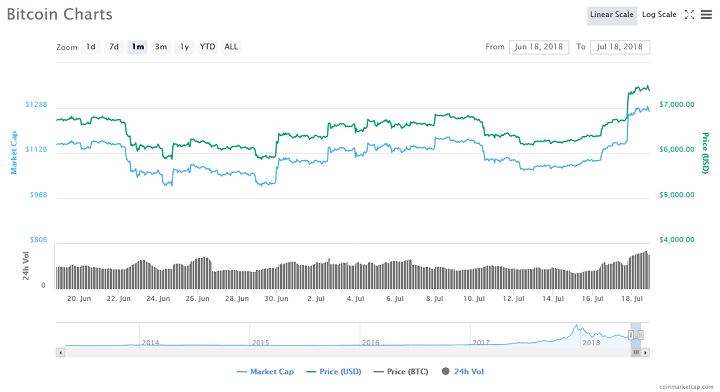Click the '18. Jul' date label
The height and width of the screenshot is (392, 720).
(x=632, y=299)
